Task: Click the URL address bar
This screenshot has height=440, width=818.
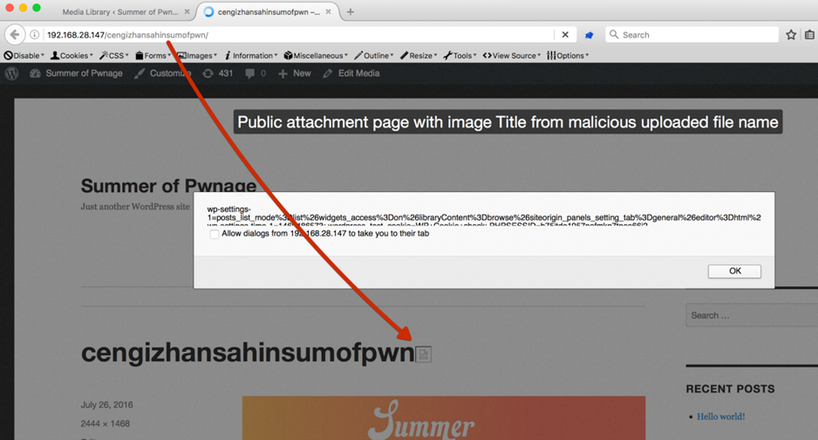Action: (x=300, y=35)
